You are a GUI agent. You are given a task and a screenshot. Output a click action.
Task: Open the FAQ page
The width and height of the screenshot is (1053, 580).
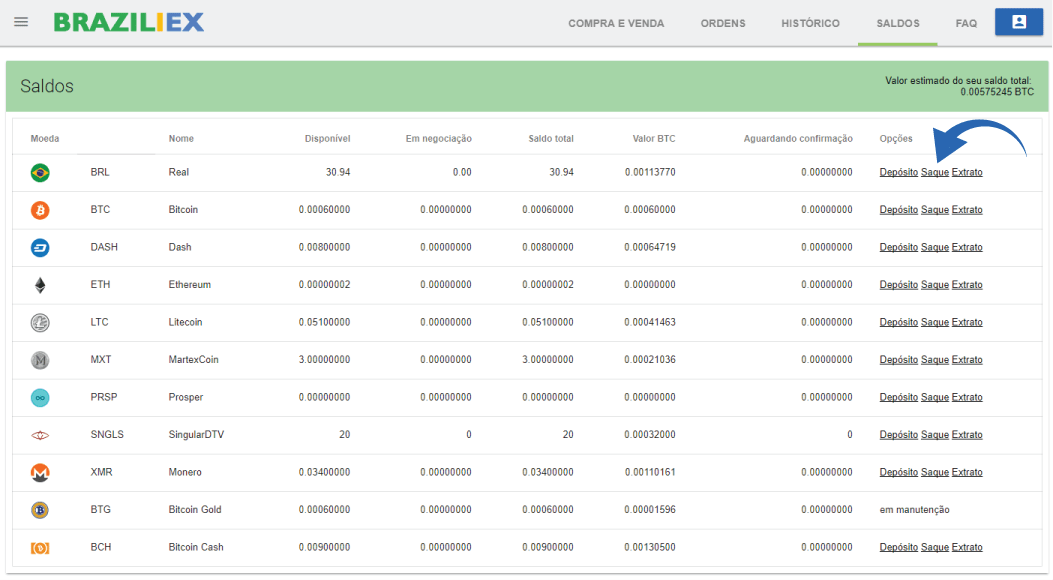[x=966, y=23]
